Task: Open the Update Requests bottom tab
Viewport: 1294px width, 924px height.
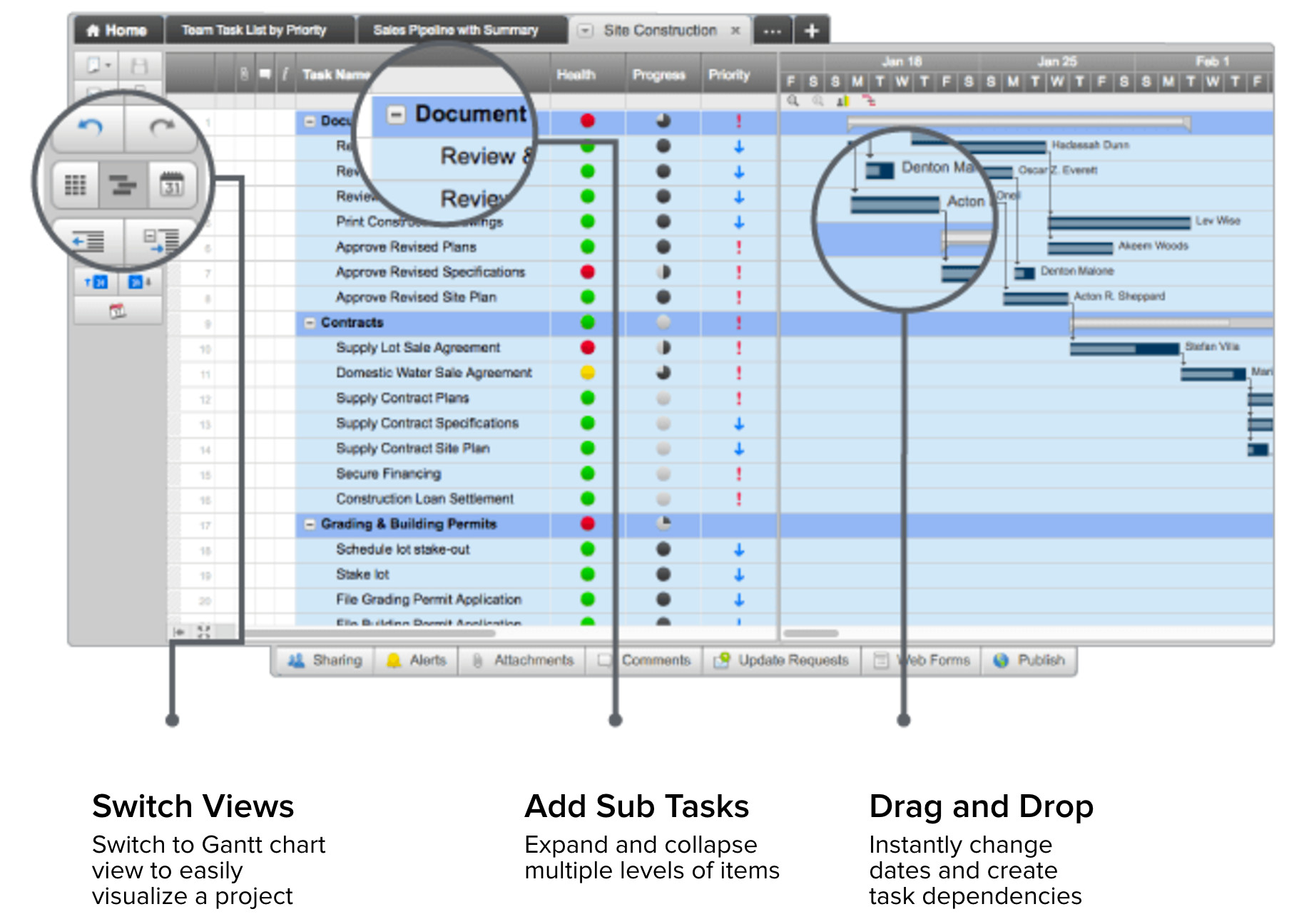Action: click(782, 661)
